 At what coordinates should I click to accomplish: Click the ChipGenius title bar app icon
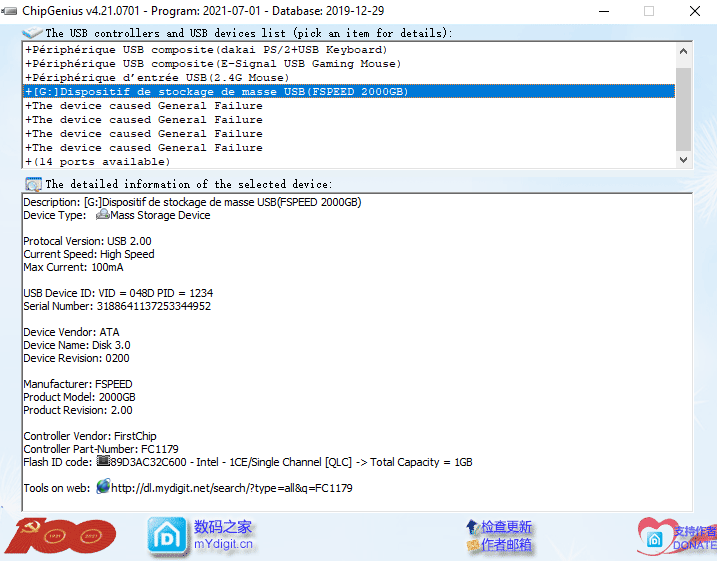tap(9, 11)
